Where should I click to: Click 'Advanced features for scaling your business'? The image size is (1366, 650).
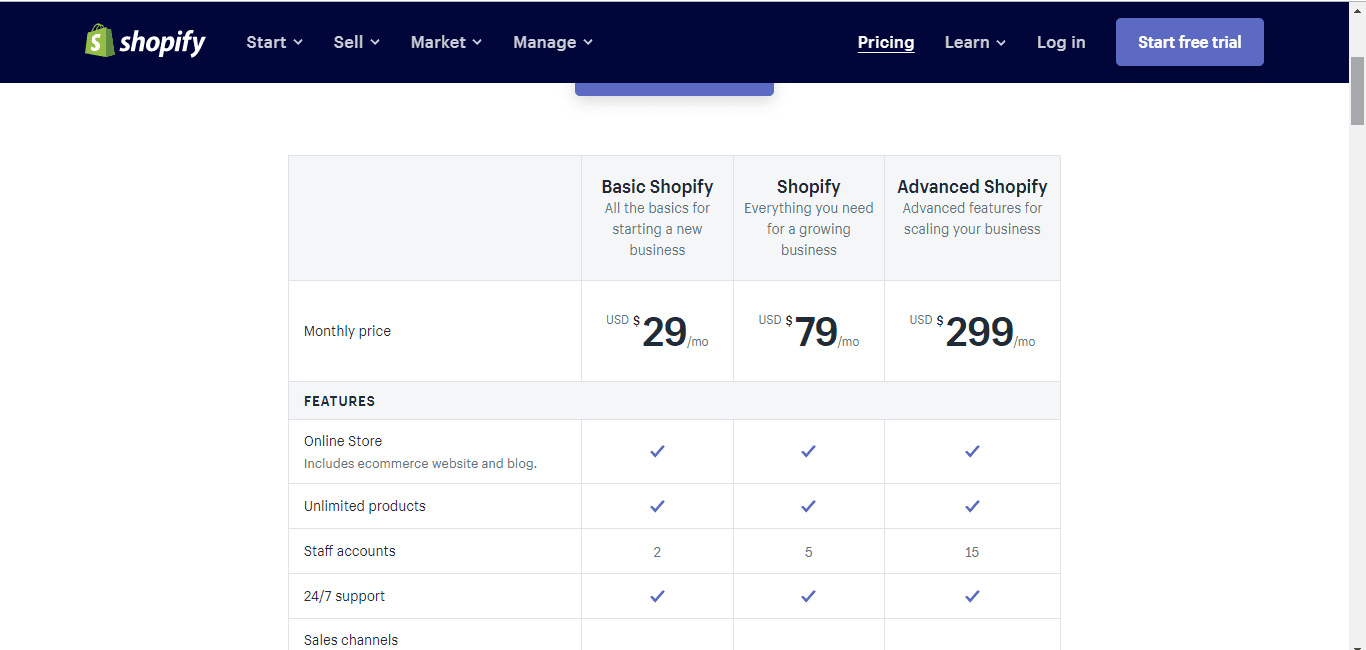point(972,219)
